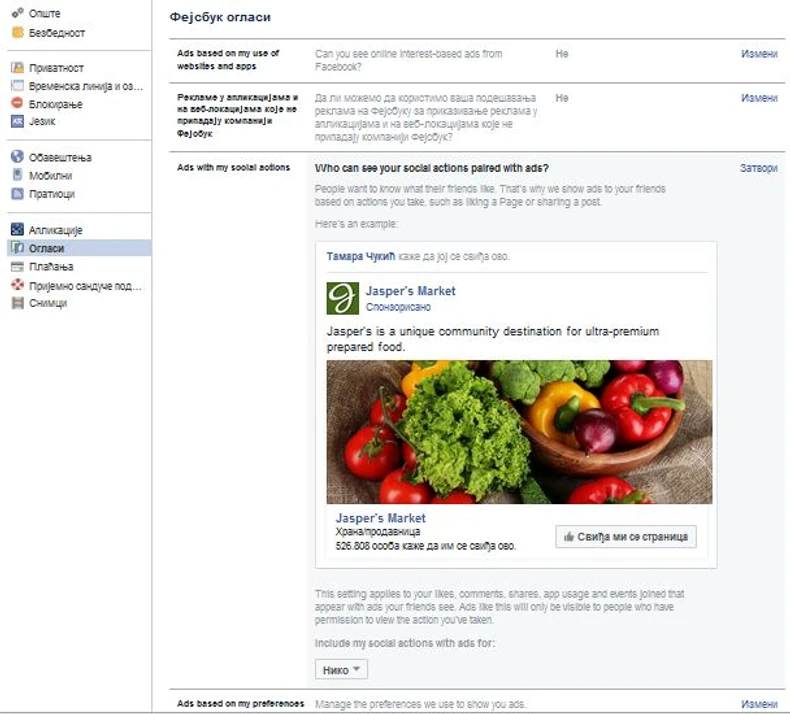Viewport: 790px width, 714px height.
Task: Collapse section with Затвори link
Action: click(x=758, y=168)
